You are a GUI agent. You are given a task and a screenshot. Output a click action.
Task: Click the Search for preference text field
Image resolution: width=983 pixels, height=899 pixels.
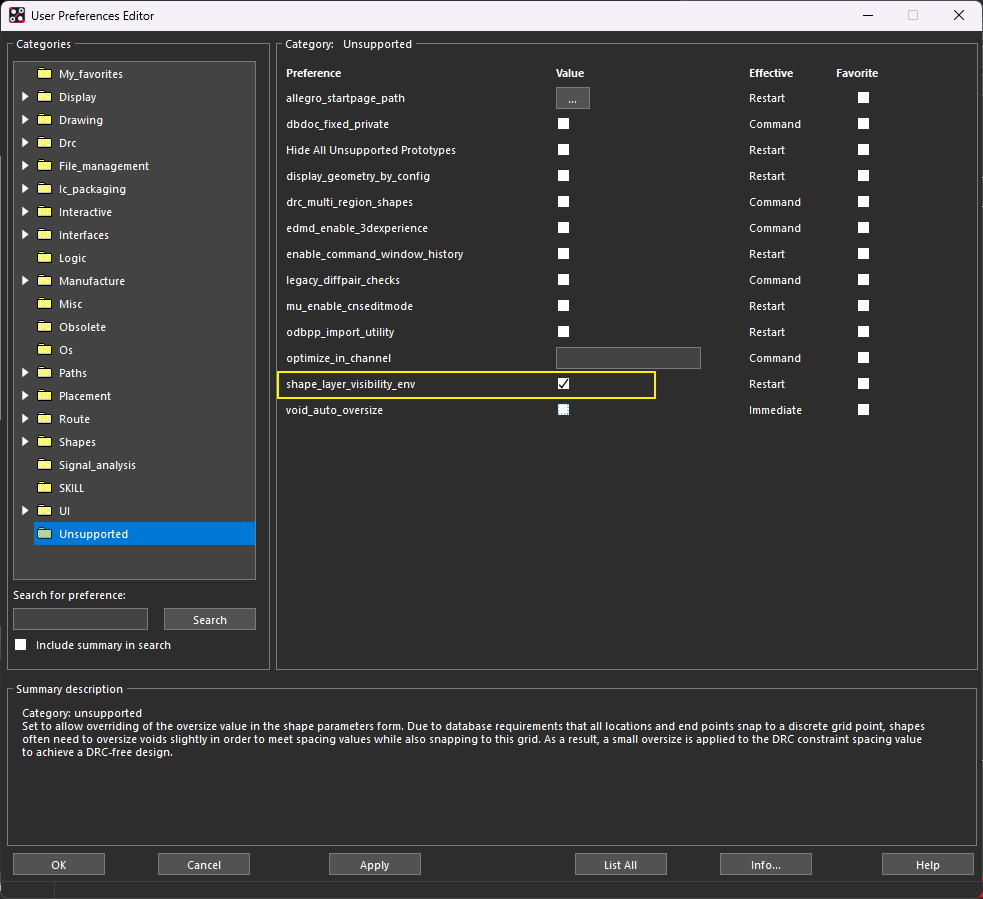(x=80, y=620)
